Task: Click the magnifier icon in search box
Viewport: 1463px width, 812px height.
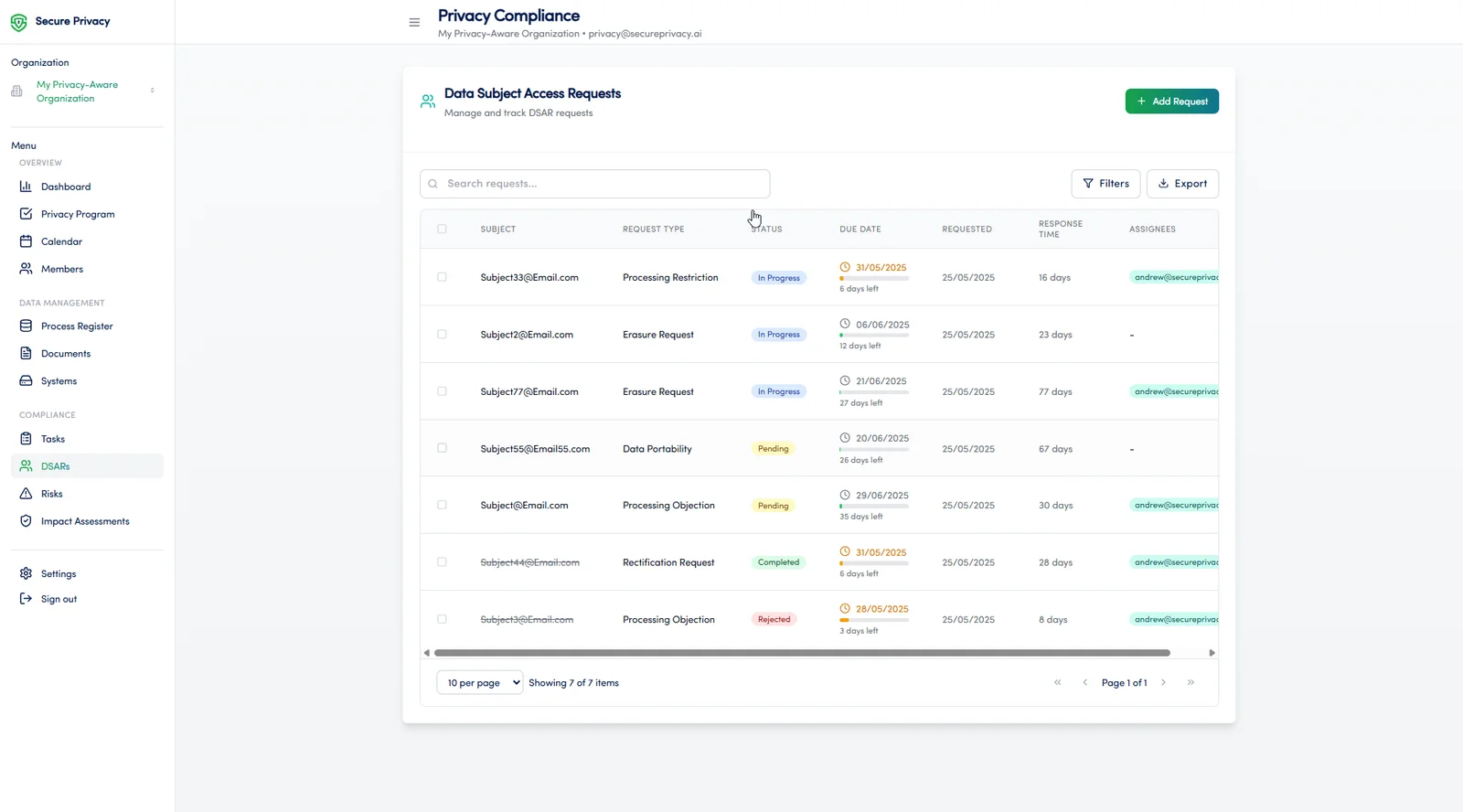Action: pos(433,184)
